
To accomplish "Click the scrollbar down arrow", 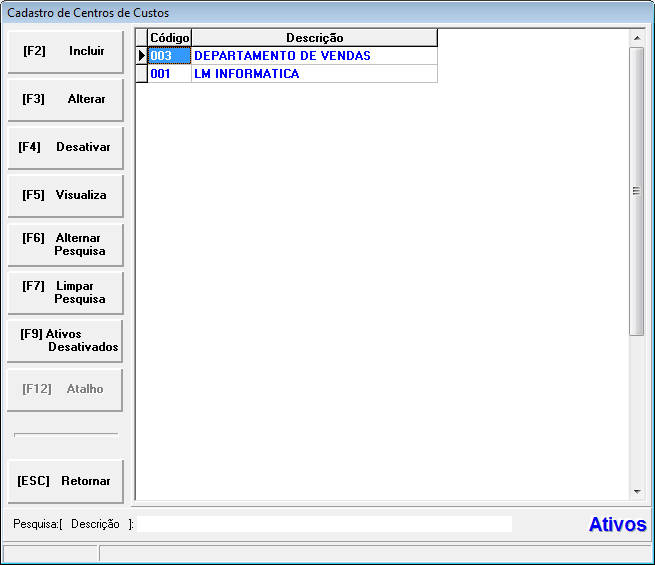I will tap(637, 492).
